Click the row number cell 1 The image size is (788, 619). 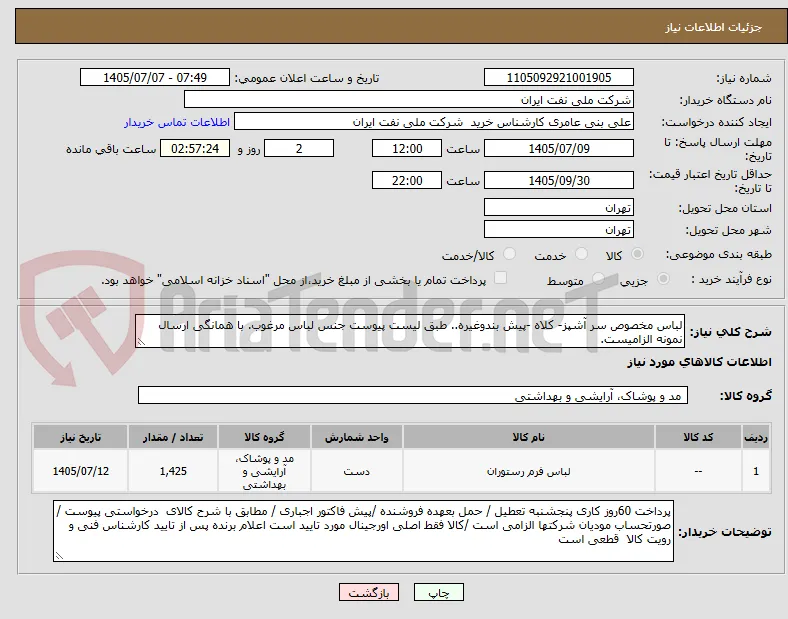pyautogui.click(x=756, y=471)
